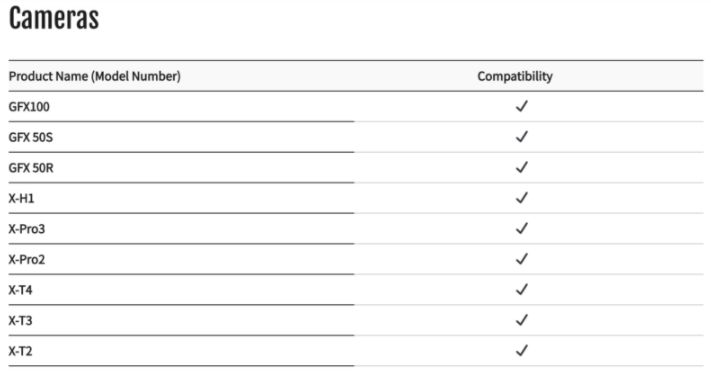Viewport: 711px width, 380px height.
Task: Click the GFX 50S compatibility checkmark
Action: click(x=522, y=136)
